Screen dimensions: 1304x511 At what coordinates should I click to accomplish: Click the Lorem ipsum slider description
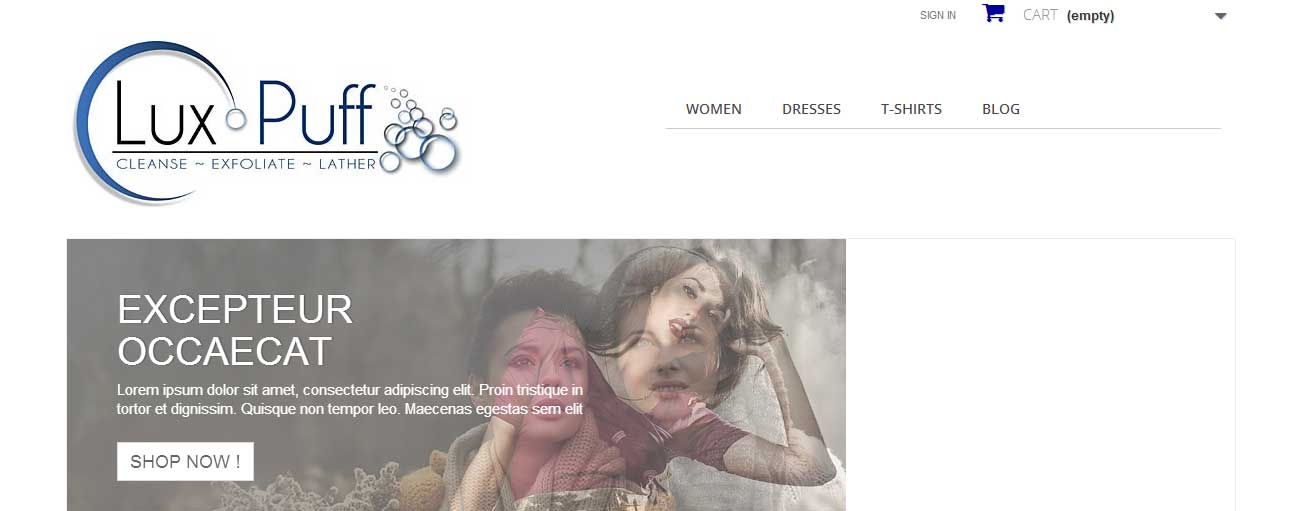point(350,399)
